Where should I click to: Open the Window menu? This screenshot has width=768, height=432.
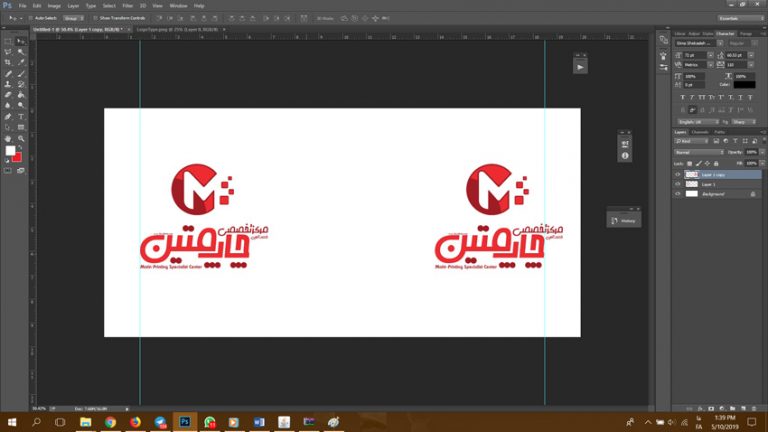pyautogui.click(x=178, y=6)
